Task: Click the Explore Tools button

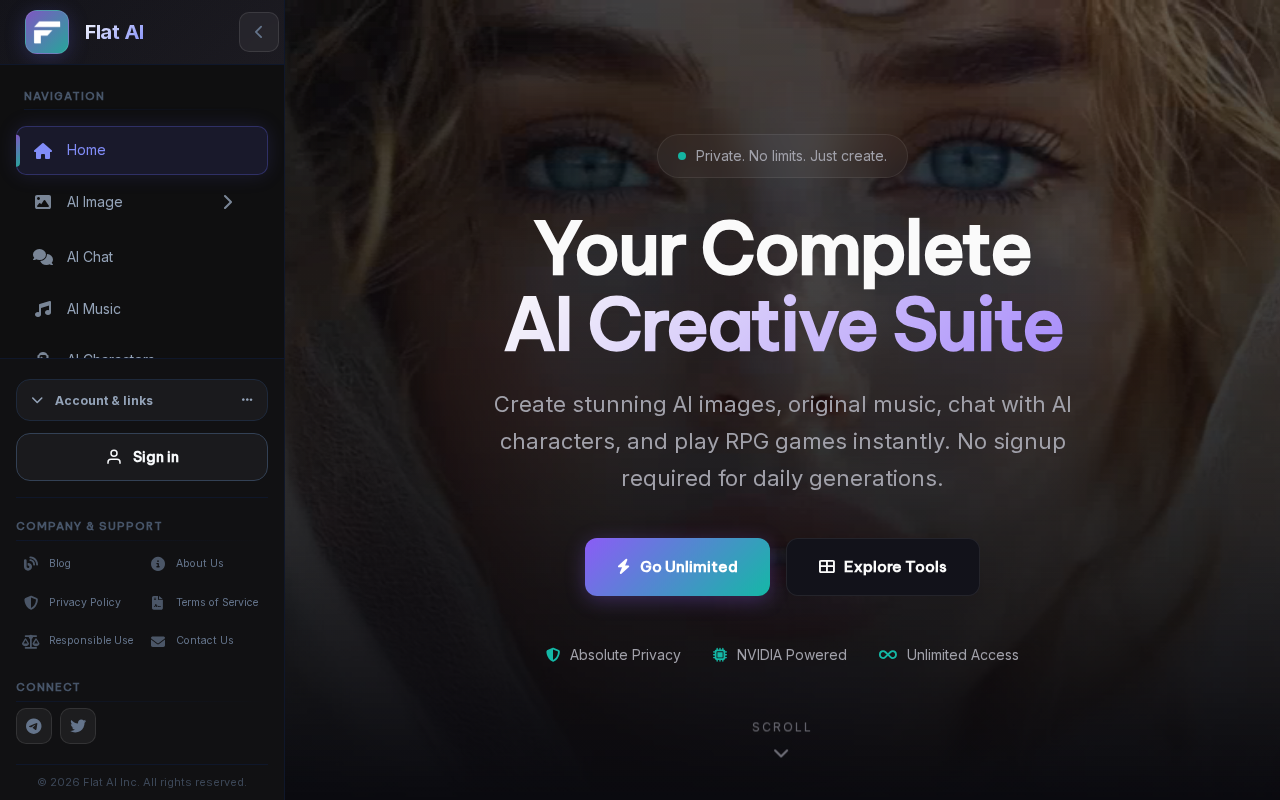Action: coord(883,567)
